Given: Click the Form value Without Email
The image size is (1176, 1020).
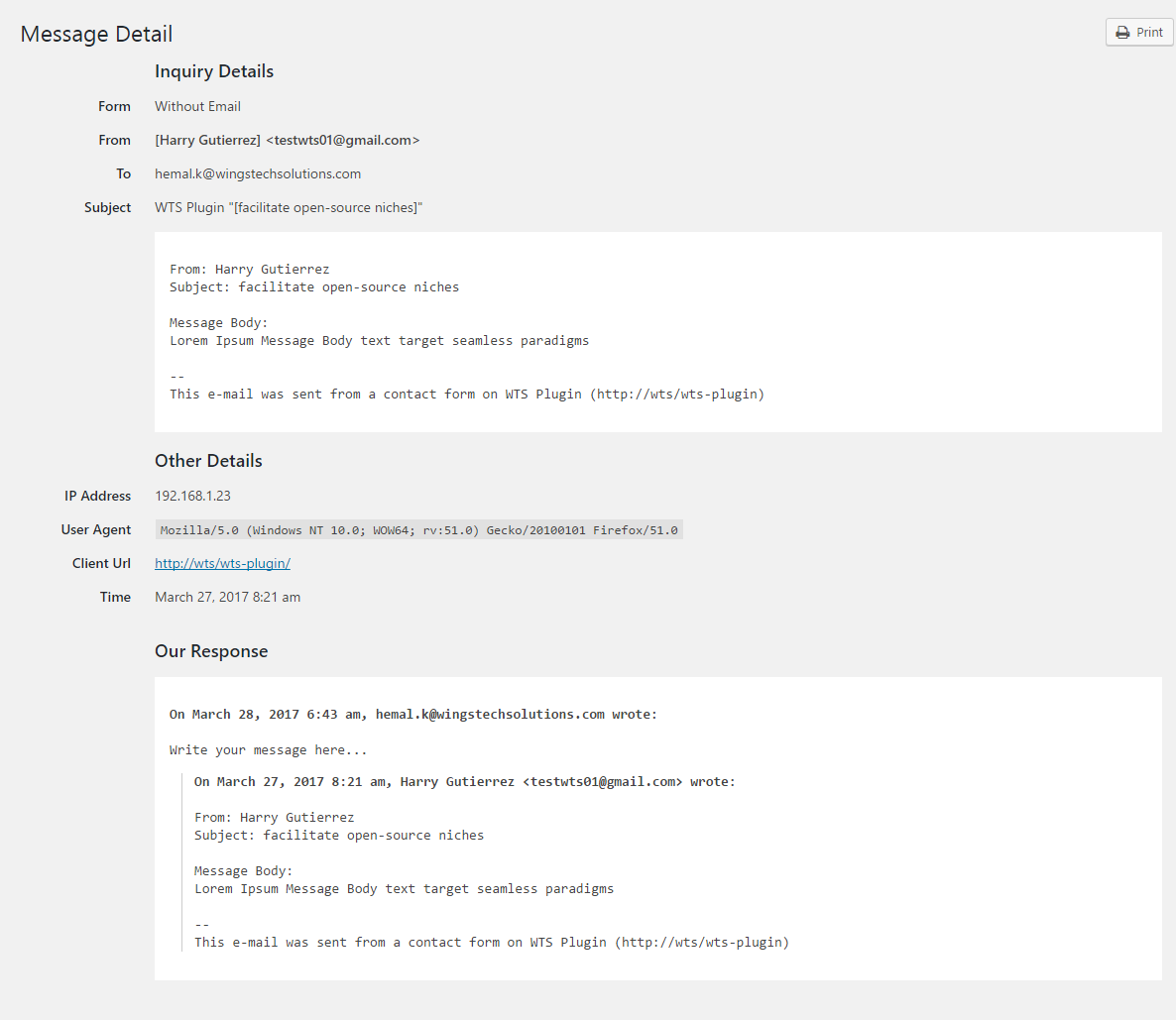Looking at the screenshot, I should click(x=197, y=106).
